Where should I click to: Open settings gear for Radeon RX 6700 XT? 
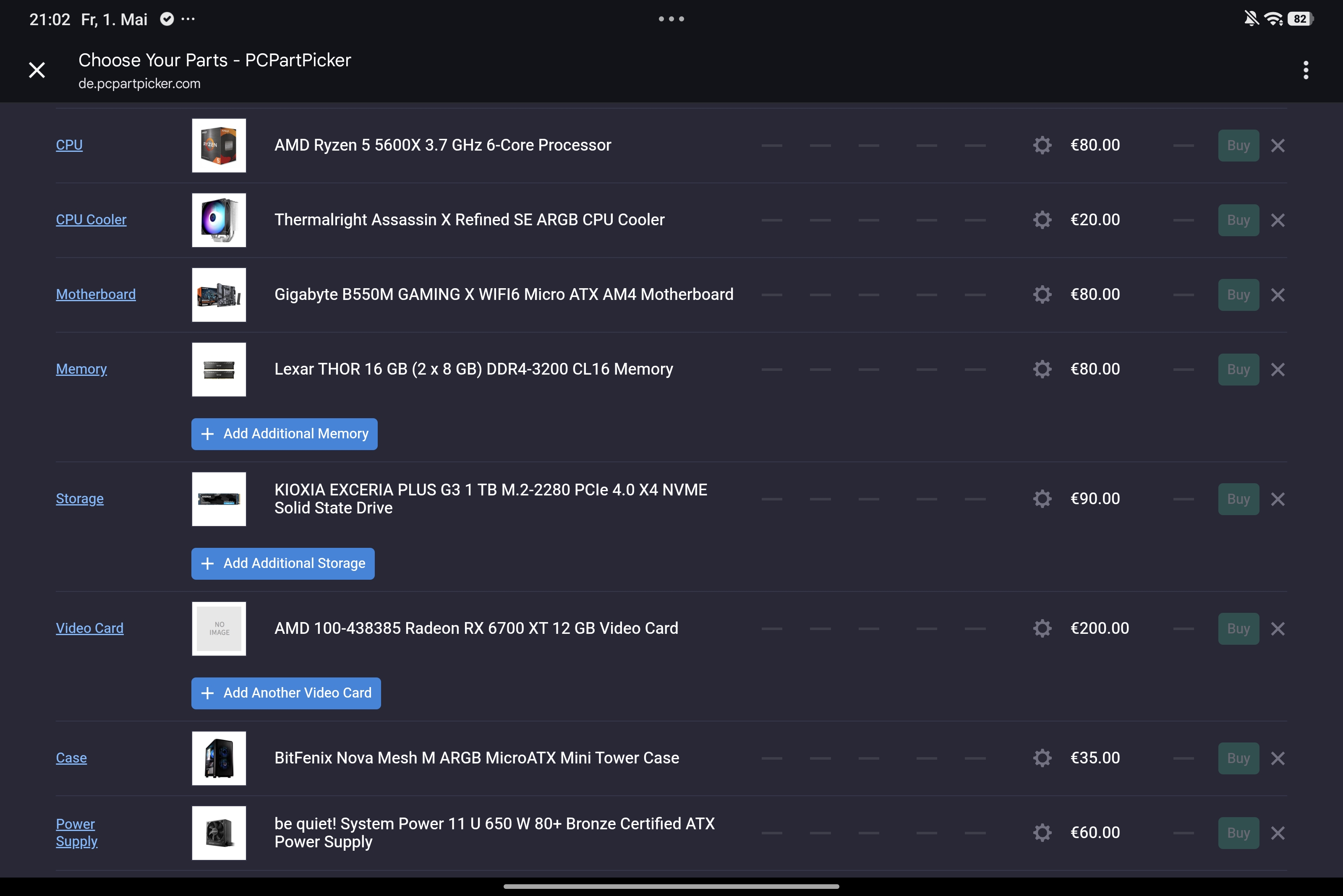(x=1042, y=628)
